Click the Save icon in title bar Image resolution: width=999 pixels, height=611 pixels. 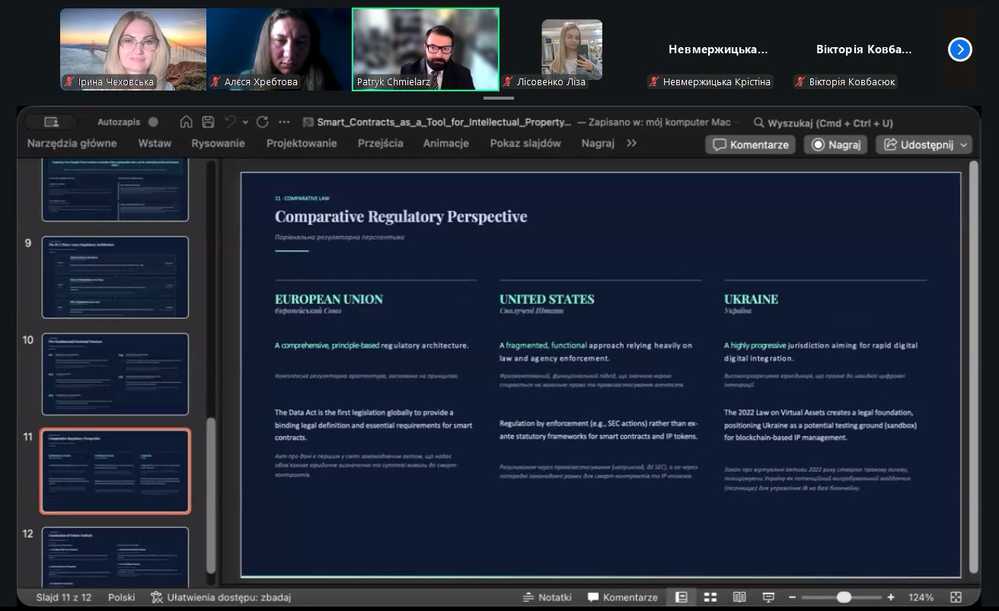click(208, 122)
